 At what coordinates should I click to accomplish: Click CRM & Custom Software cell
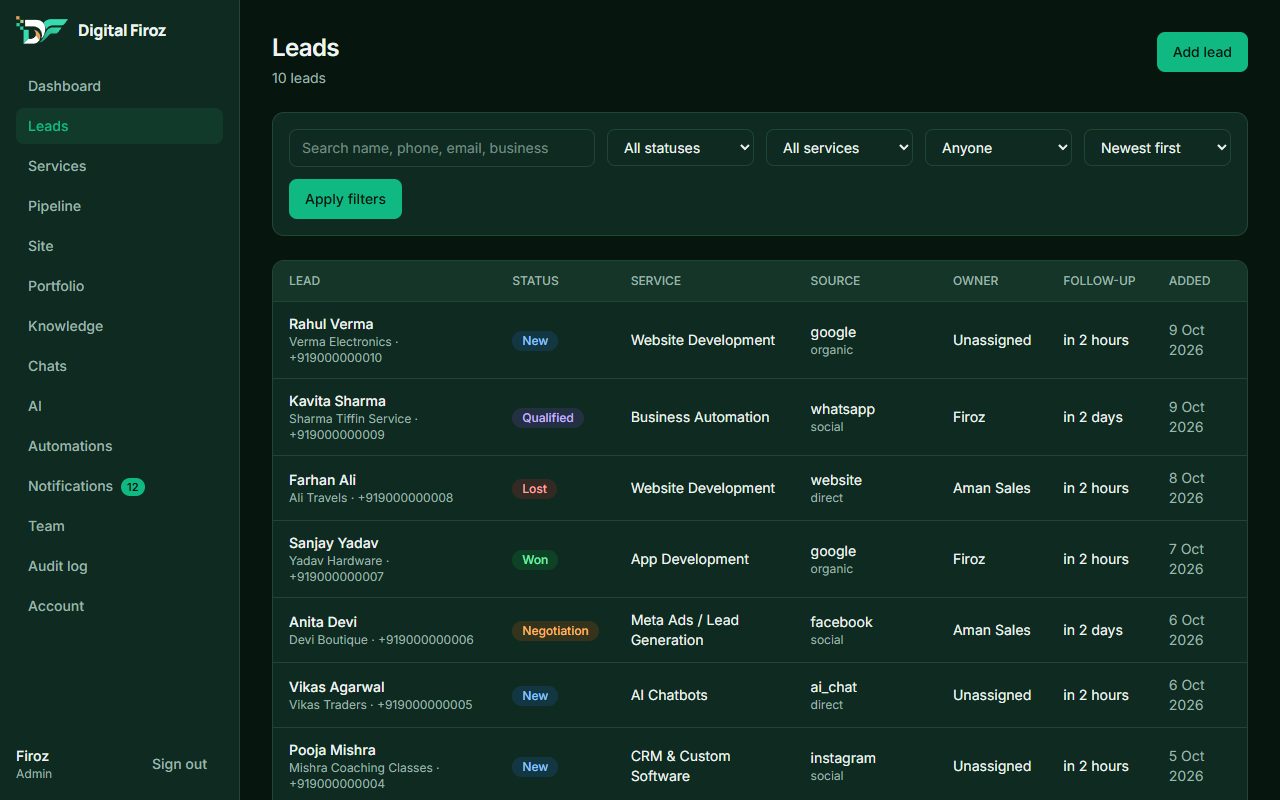coord(681,766)
